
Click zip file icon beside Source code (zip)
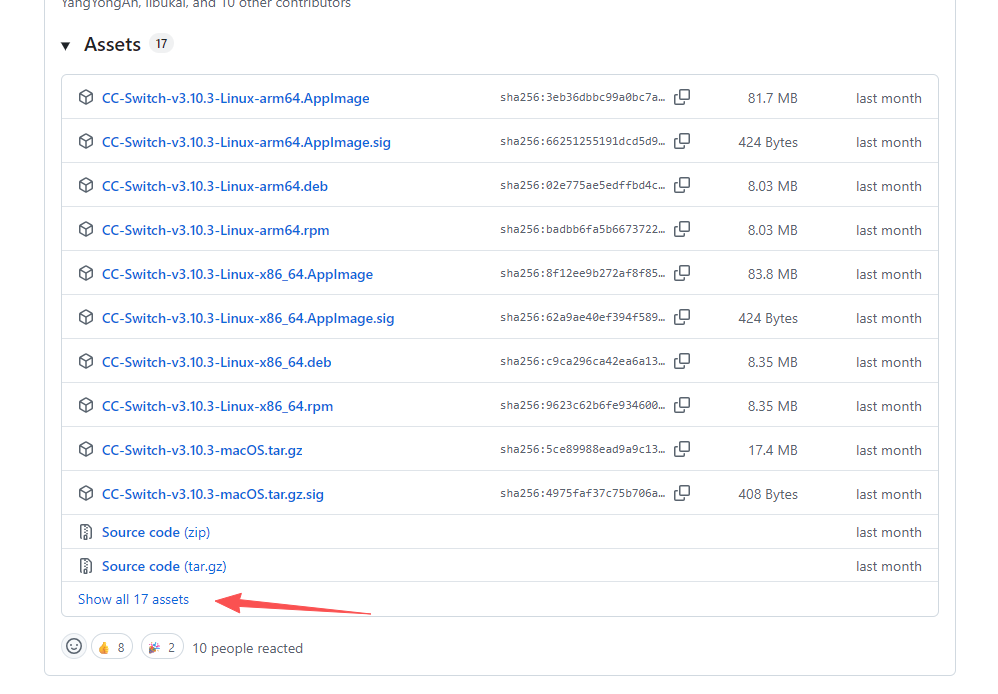point(86,532)
